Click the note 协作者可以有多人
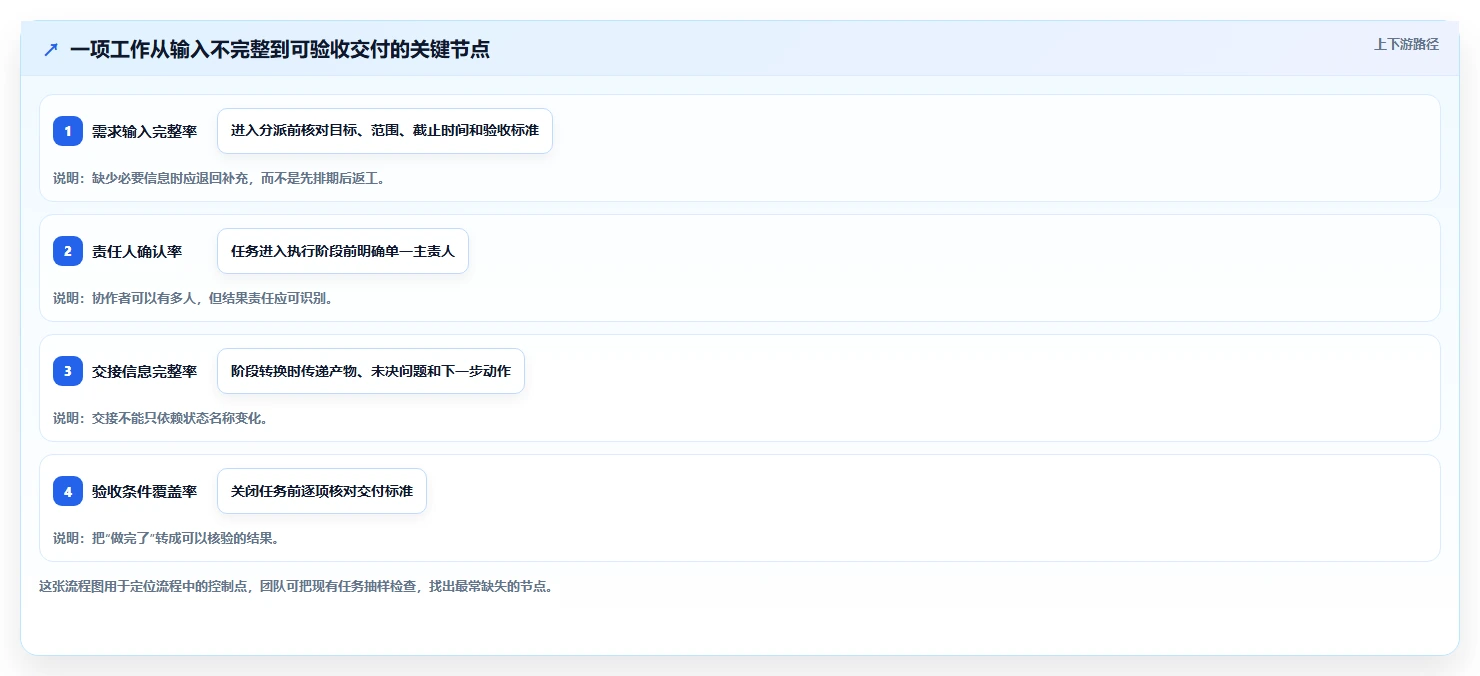Screen dimensions: 1480x676 (x=193, y=298)
